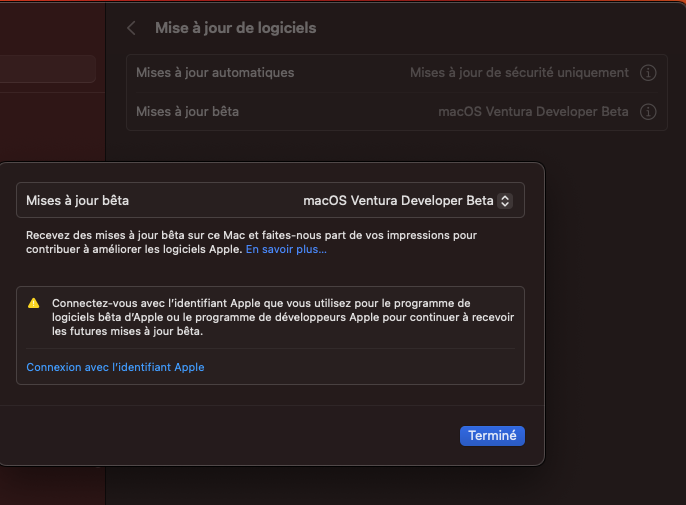Open info for Mises à jour automatiques
686x505 pixels.
pyautogui.click(x=648, y=73)
